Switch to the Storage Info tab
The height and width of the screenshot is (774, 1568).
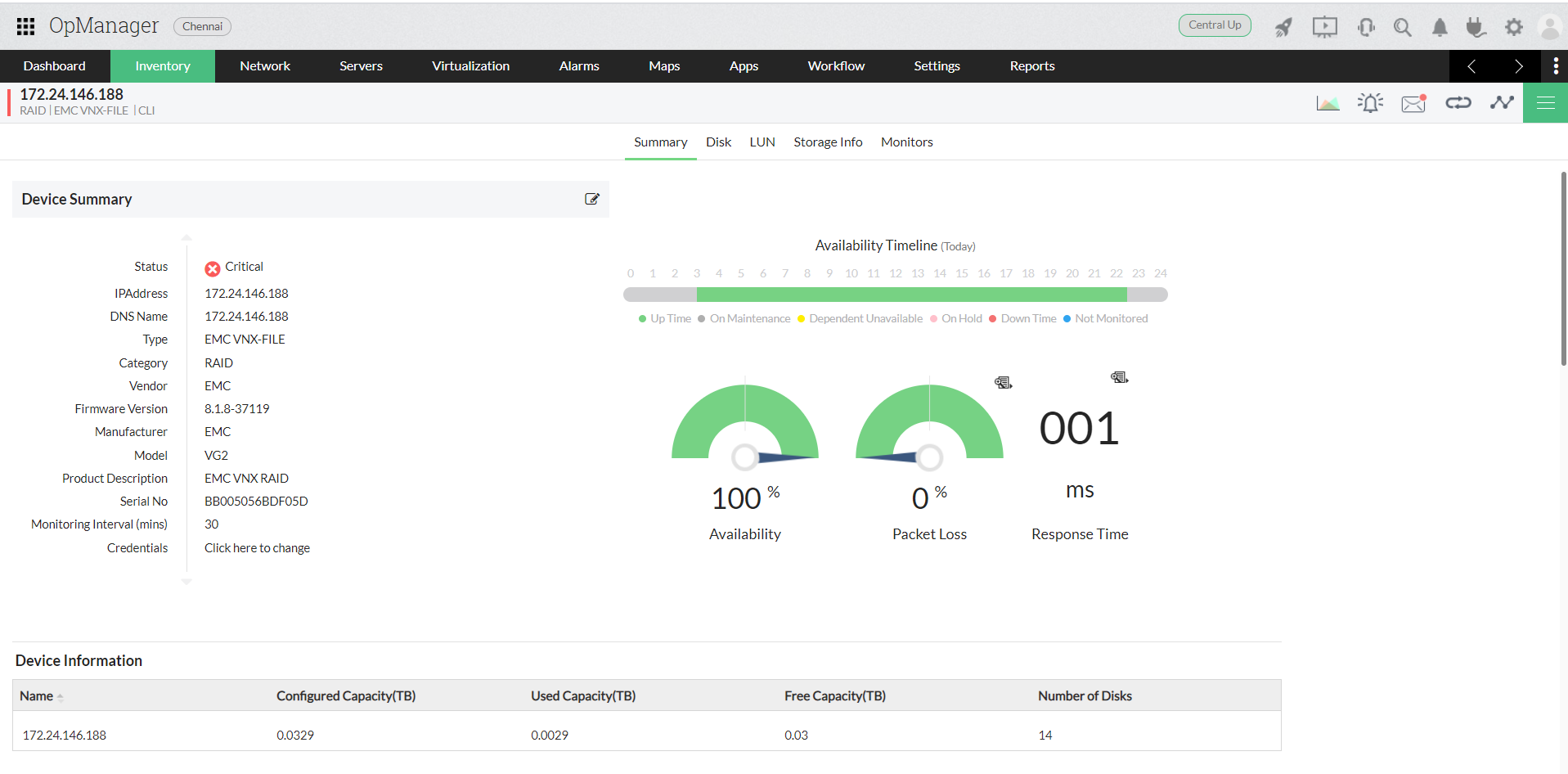click(x=828, y=142)
